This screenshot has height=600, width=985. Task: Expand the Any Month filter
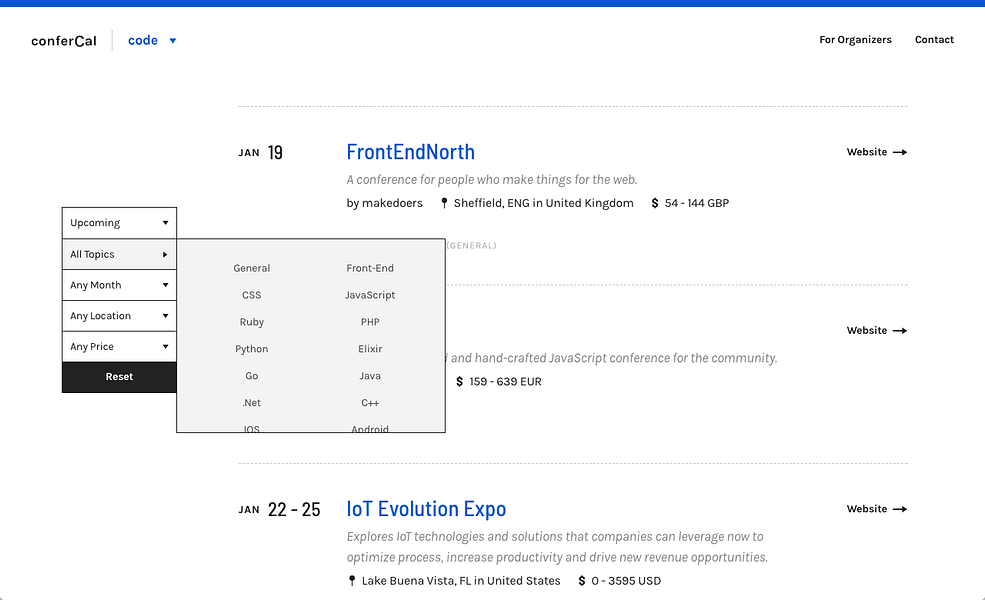pyautogui.click(x=119, y=285)
